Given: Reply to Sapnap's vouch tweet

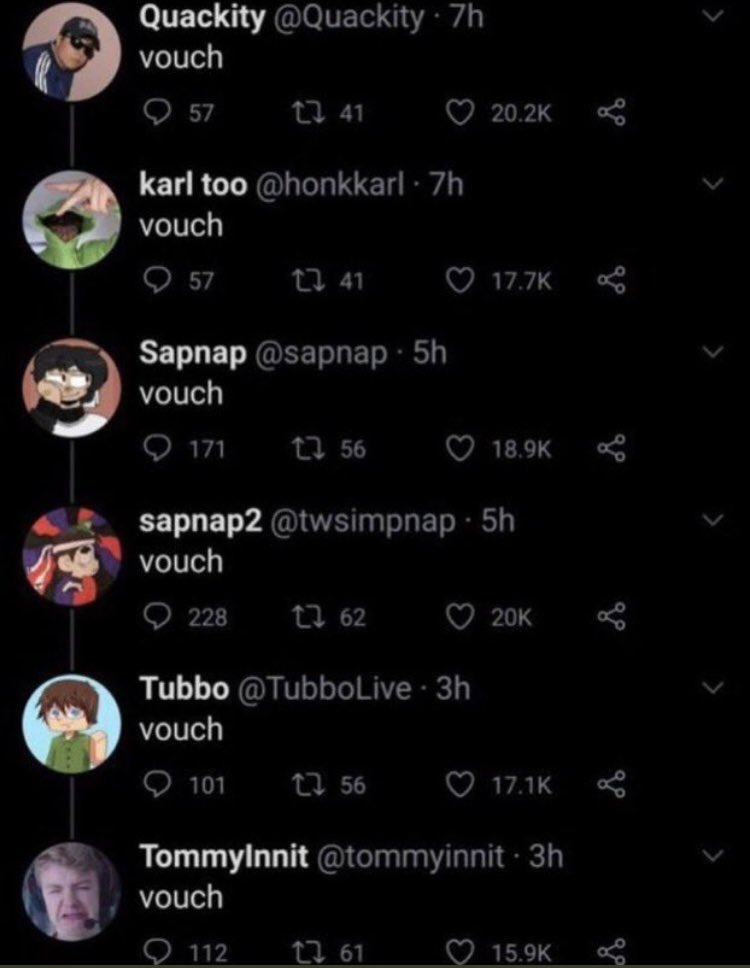Looking at the screenshot, I should point(157,449).
